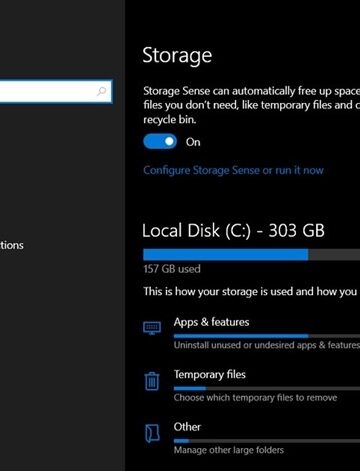Click the 157 GB used label
The height and width of the screenshot is (471, 360).
click(172, 269)
